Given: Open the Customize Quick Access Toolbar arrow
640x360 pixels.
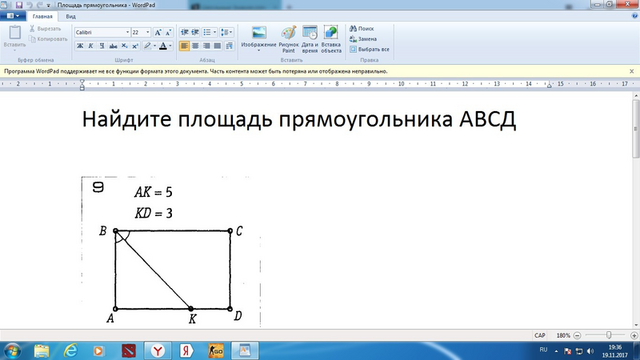Looking at the screenshot, I should click(48, 5).
